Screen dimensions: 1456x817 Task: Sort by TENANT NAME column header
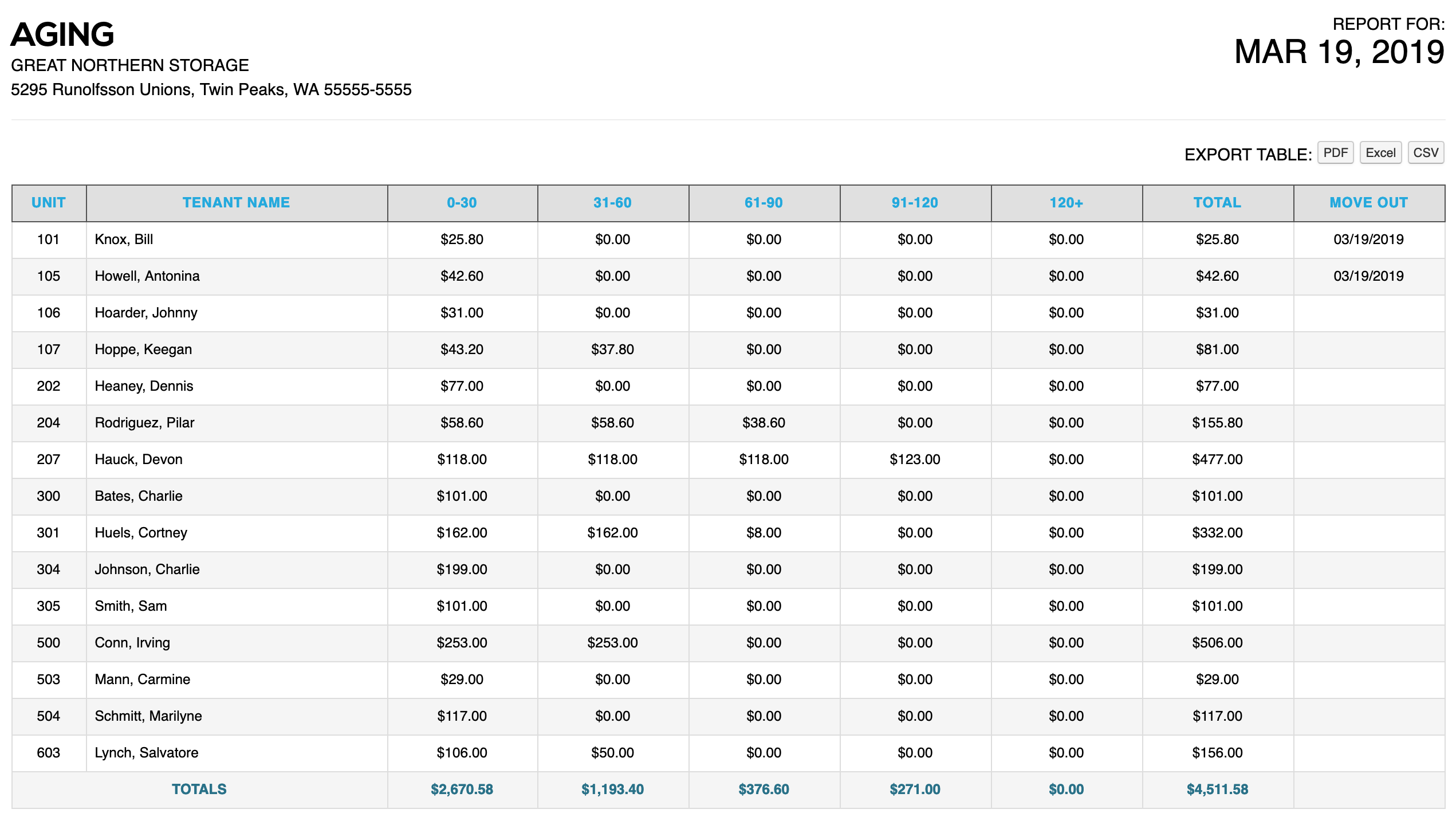point(236,203)
